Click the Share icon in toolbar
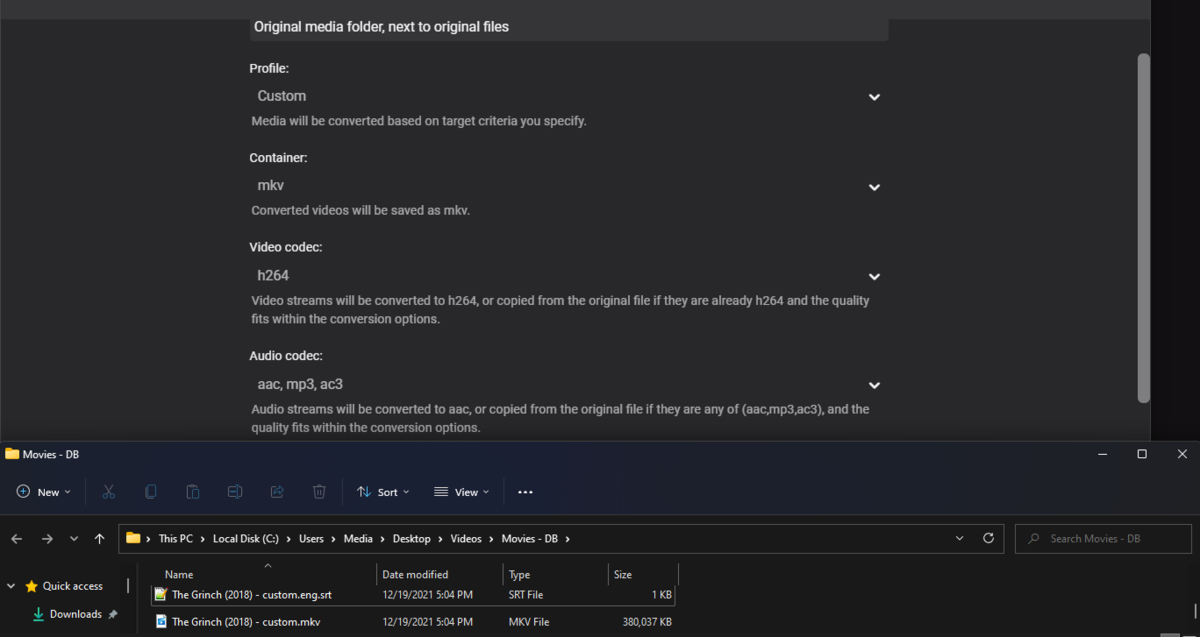1200x637 pixels. point(277,492)
